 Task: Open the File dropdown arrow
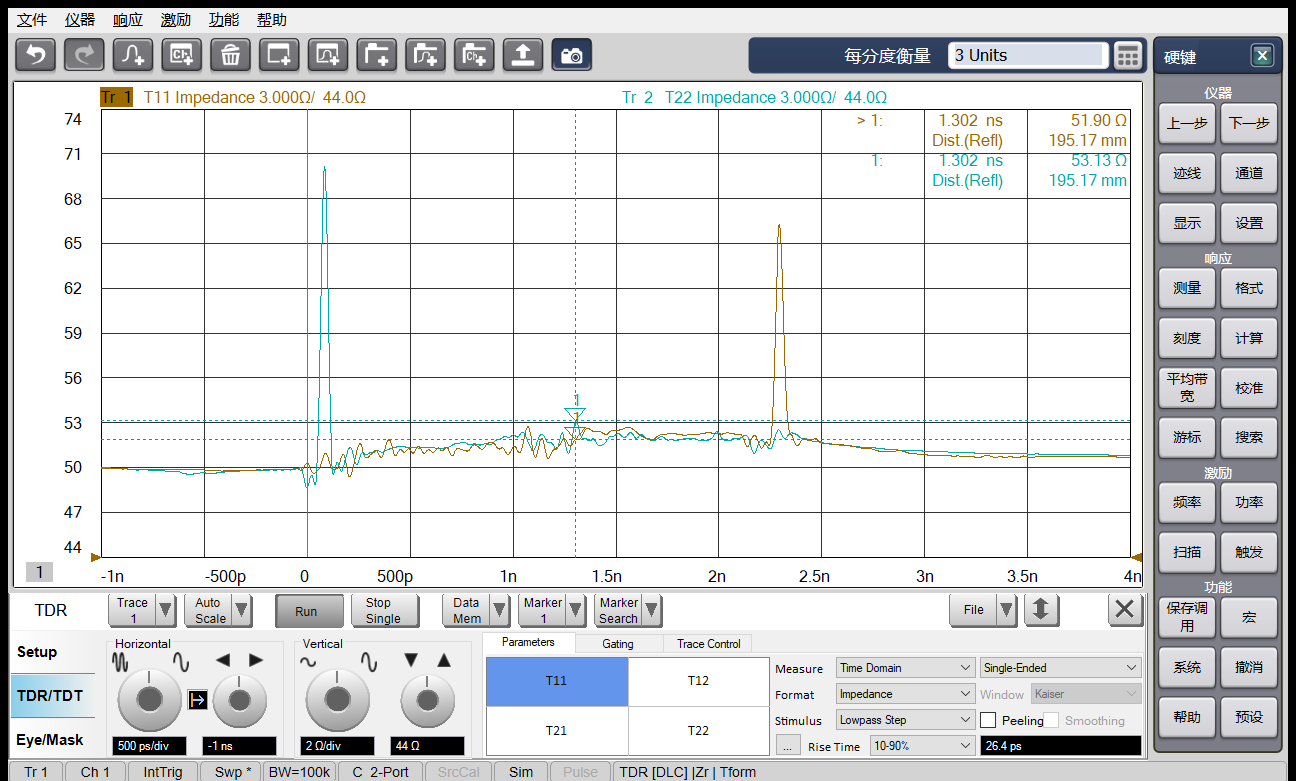point(1007,609)
